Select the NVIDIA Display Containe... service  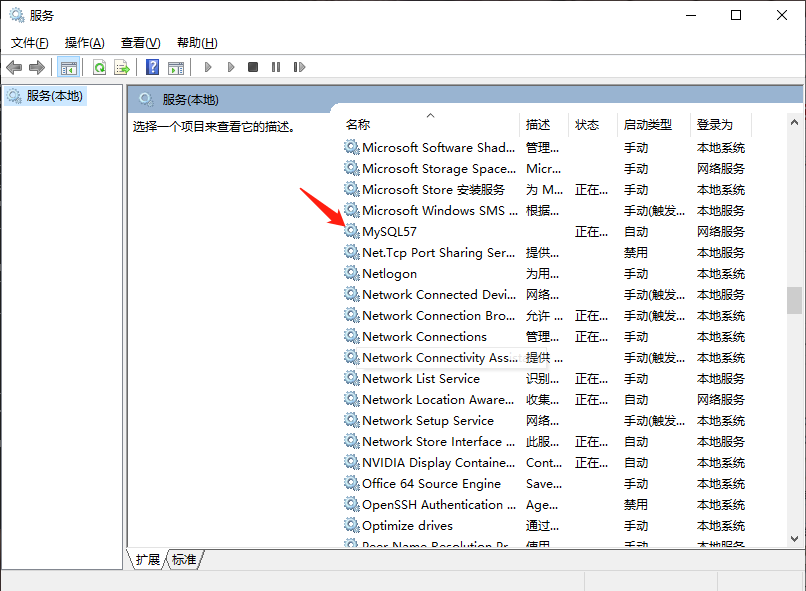(x=438, y=463)
